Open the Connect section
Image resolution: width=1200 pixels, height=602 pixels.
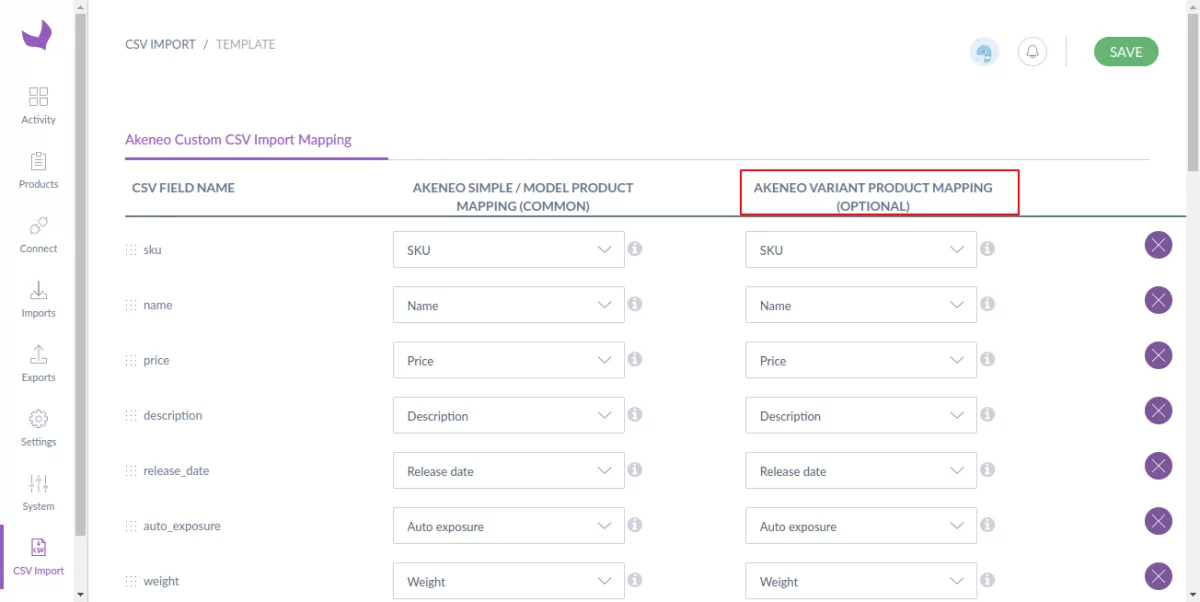click(38, 234)
